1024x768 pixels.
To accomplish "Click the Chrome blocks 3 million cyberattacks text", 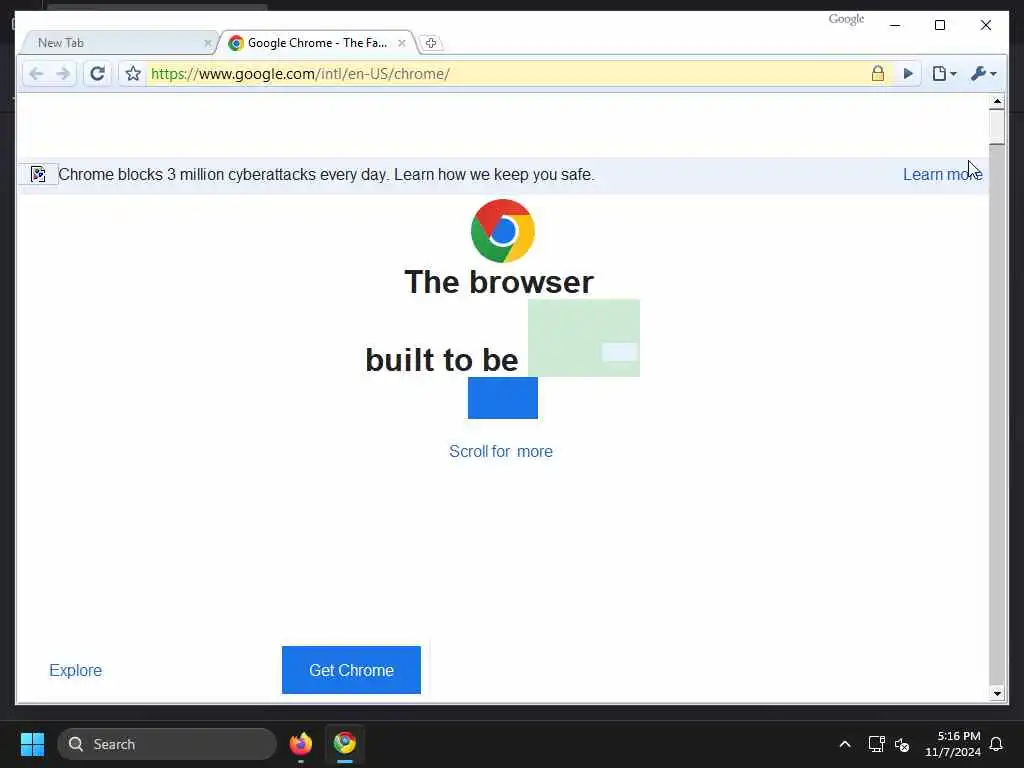I will (x=327, y=174).
